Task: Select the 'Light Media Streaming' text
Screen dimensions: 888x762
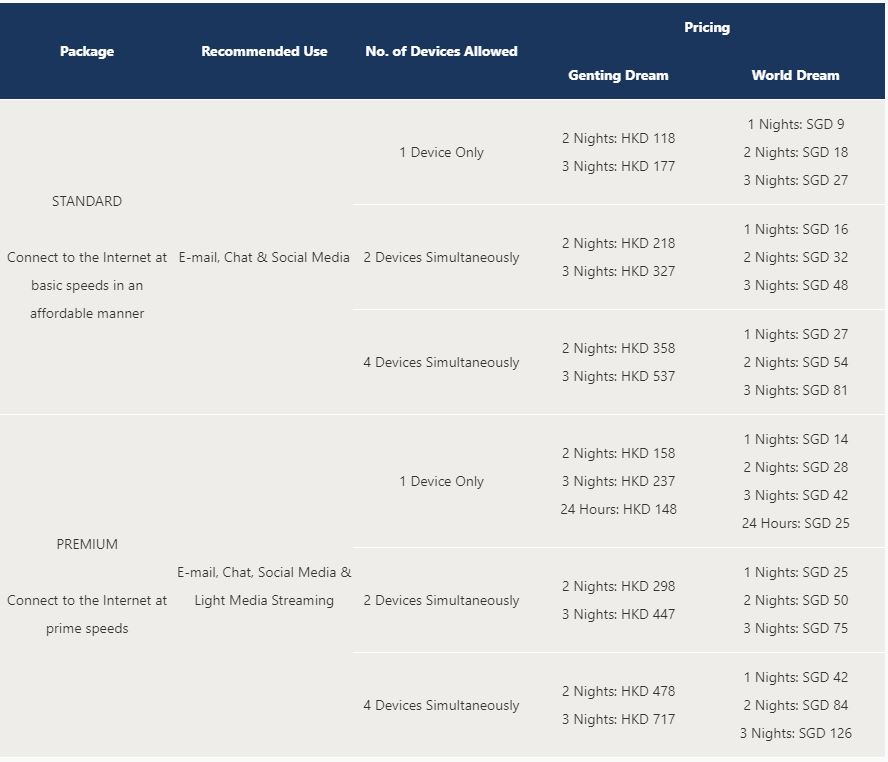Action: pos(264,600)
